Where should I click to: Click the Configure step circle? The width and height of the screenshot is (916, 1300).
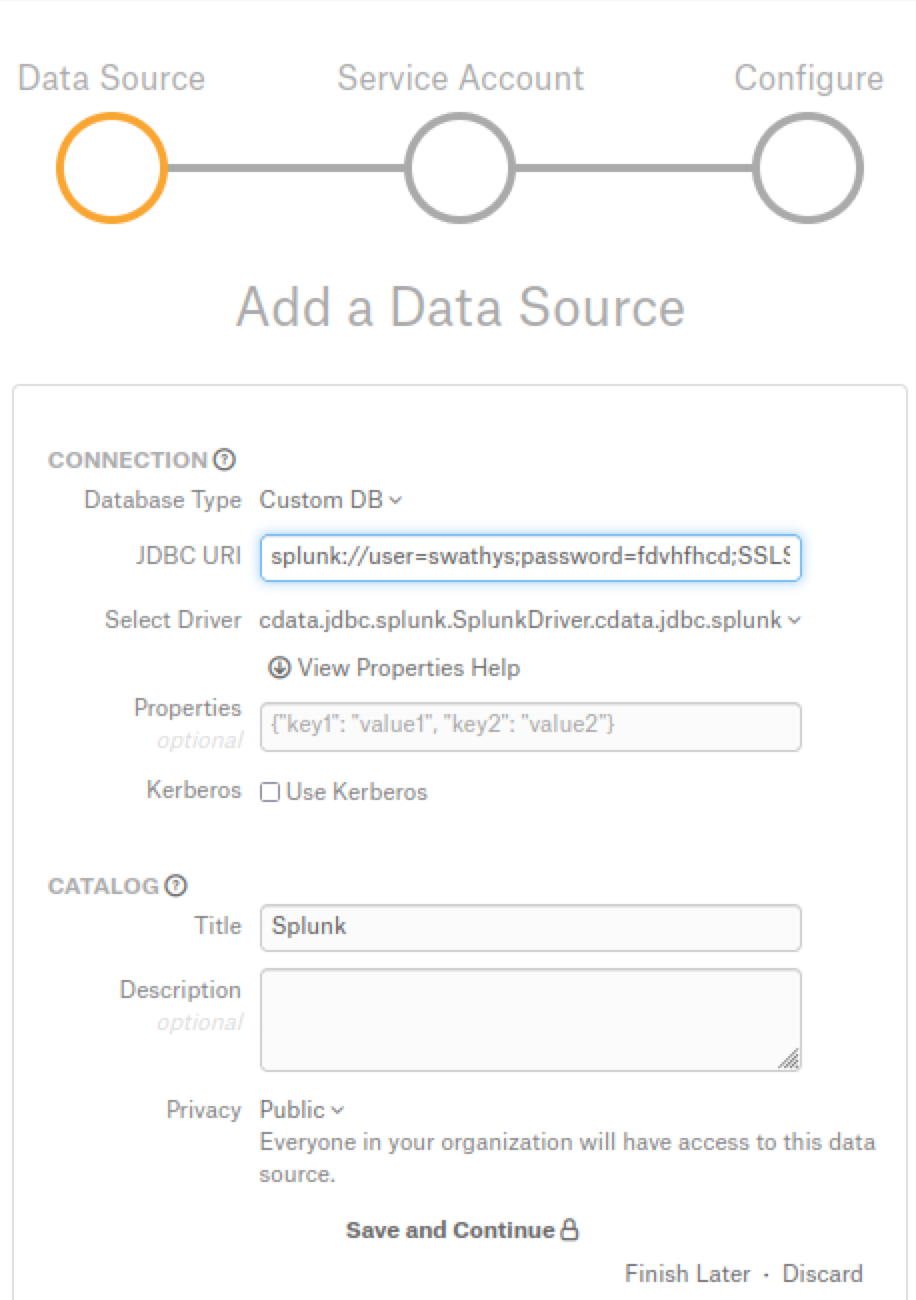pyautogui.click(x=808, y=167)
